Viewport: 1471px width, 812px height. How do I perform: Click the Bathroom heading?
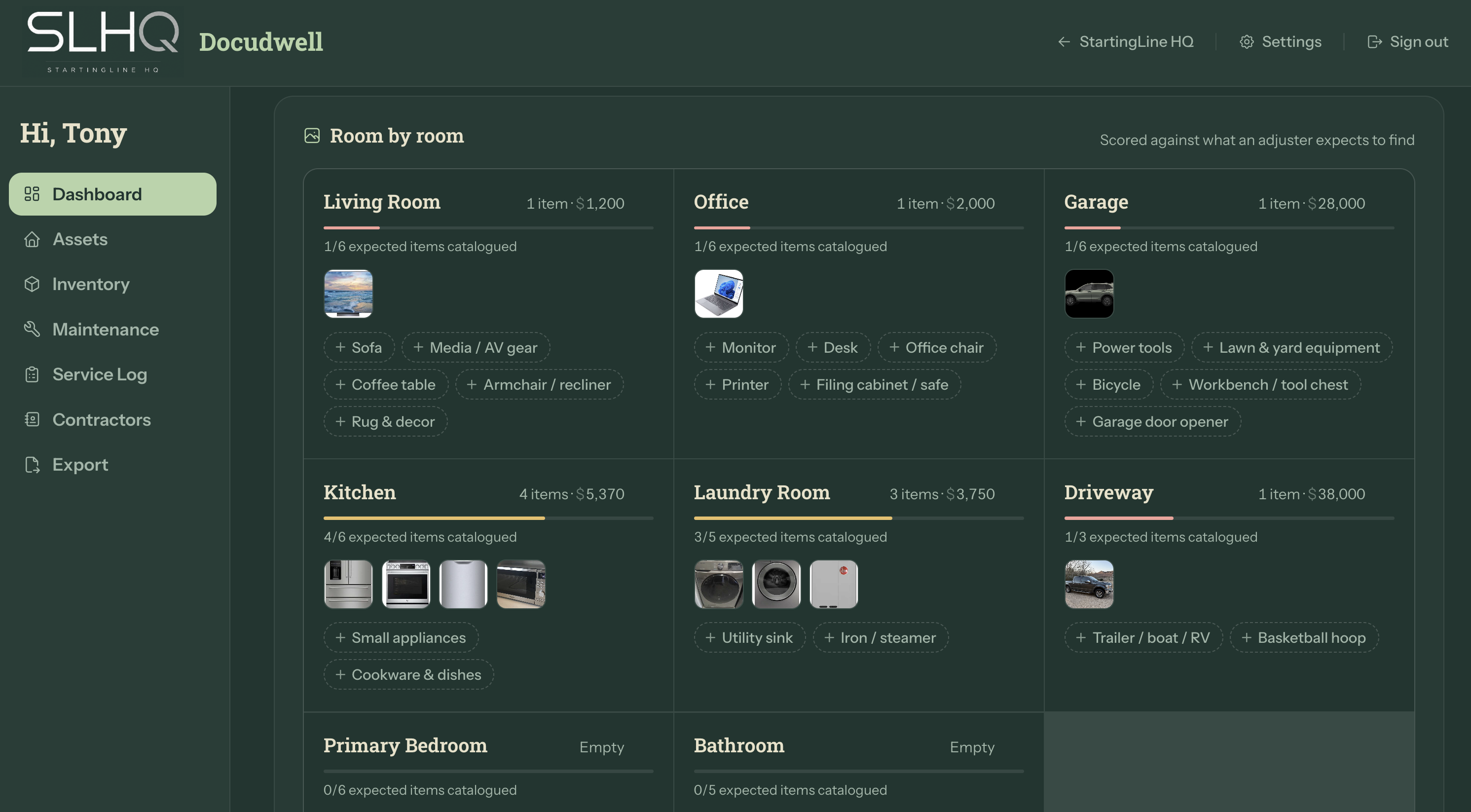(739, 745)
